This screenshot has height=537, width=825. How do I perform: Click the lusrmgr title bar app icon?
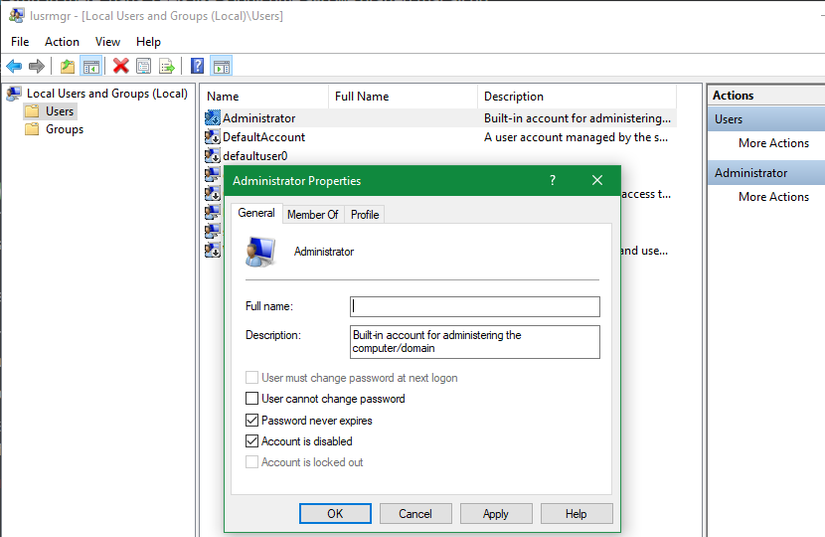[16, 15]
